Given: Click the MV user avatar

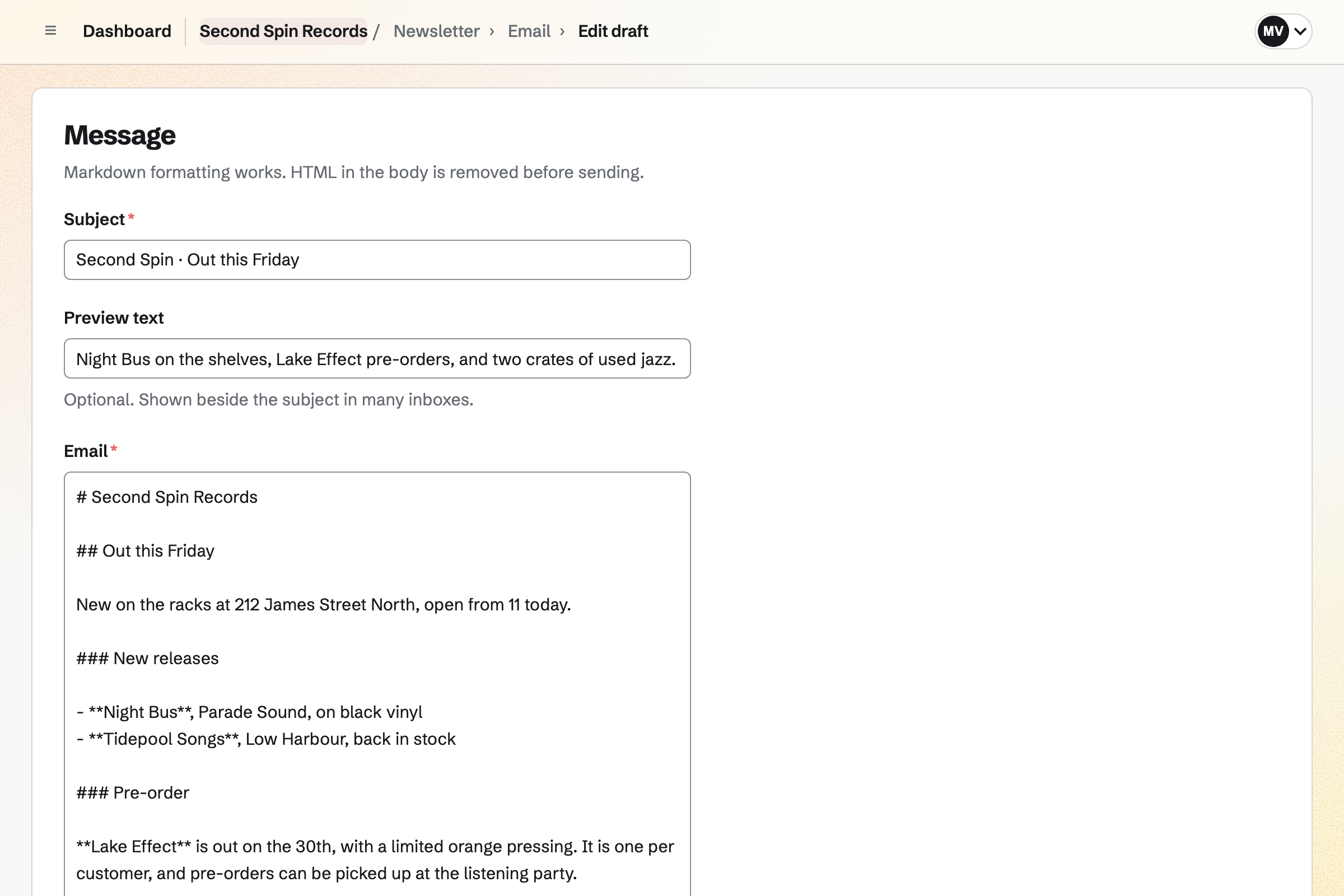Looking at the screenshot, I should pyautogui.click(x=1272, y=31).
